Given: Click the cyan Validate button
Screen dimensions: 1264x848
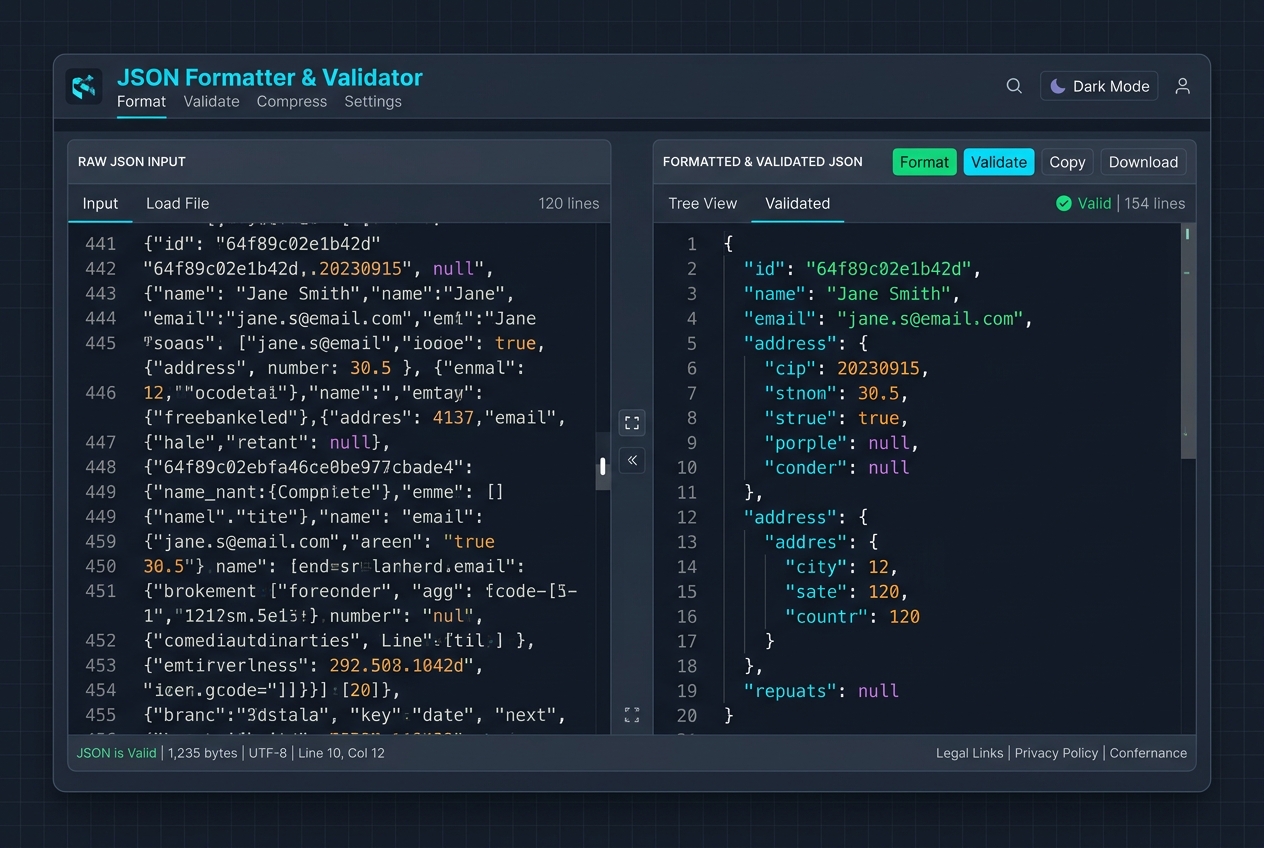Looking at the screenshot, I should 999,162.
